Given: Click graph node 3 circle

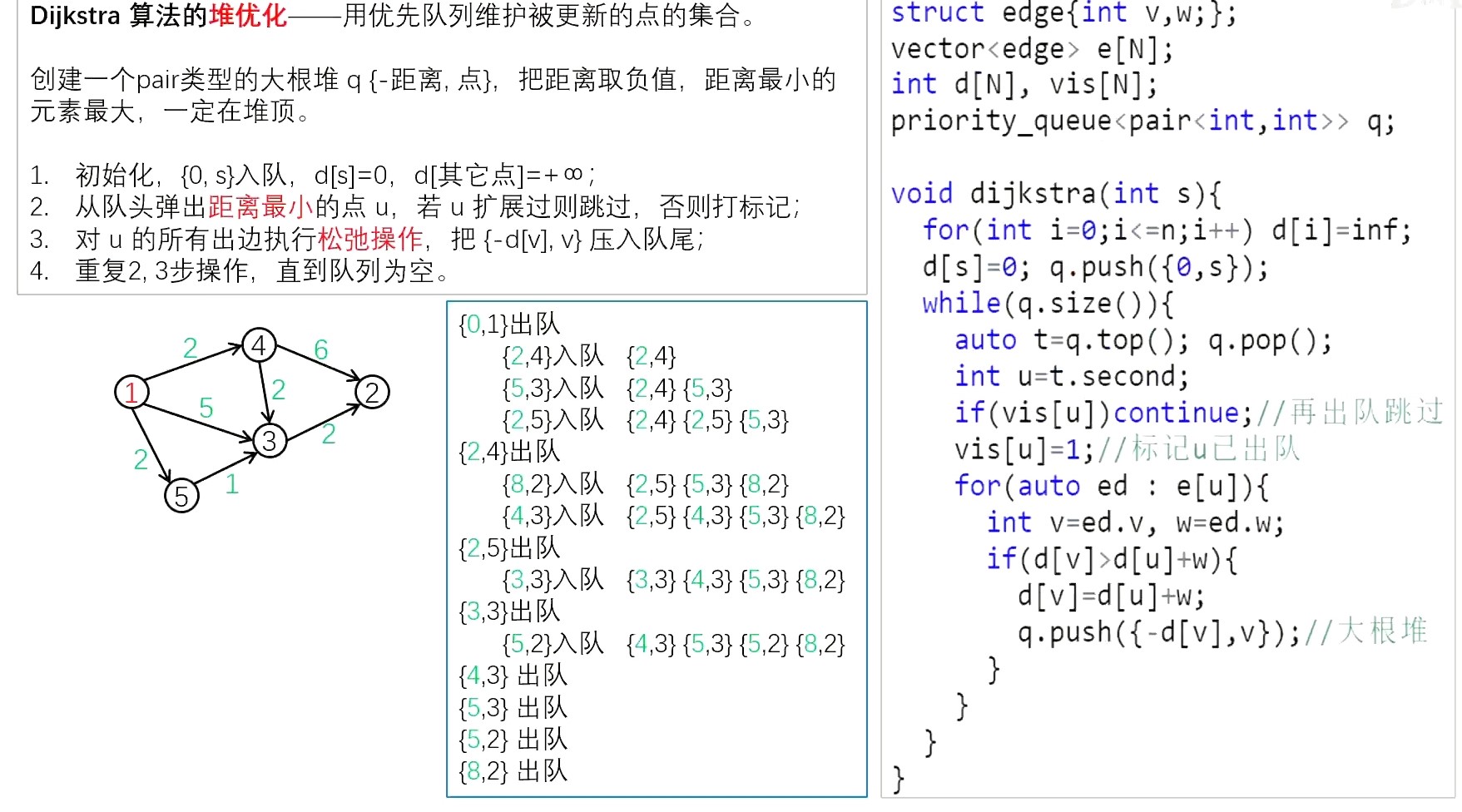Looking at the screenshot, I should [269, 441].
